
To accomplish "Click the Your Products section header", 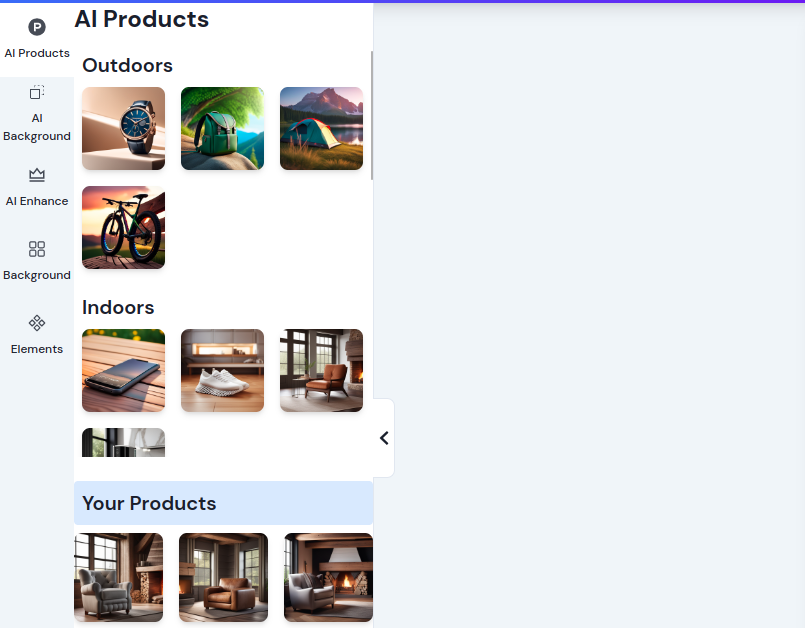I will pos(223,503).
